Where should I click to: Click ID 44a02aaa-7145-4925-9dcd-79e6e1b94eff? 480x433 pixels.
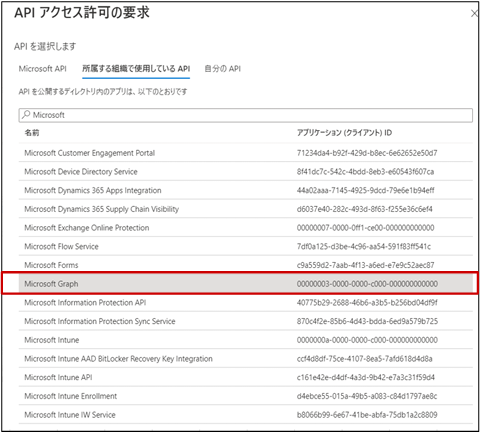tap(366, 190)
